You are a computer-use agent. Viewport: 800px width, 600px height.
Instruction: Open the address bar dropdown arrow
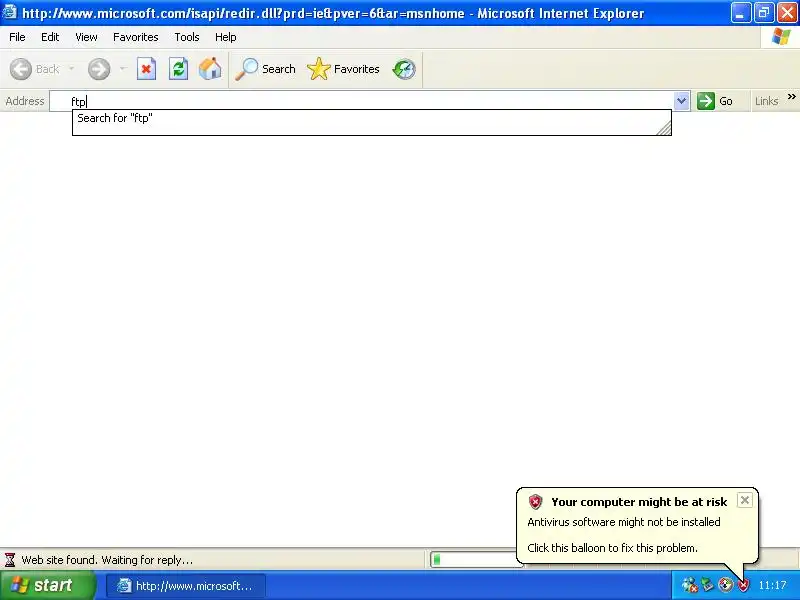(681, 101)
